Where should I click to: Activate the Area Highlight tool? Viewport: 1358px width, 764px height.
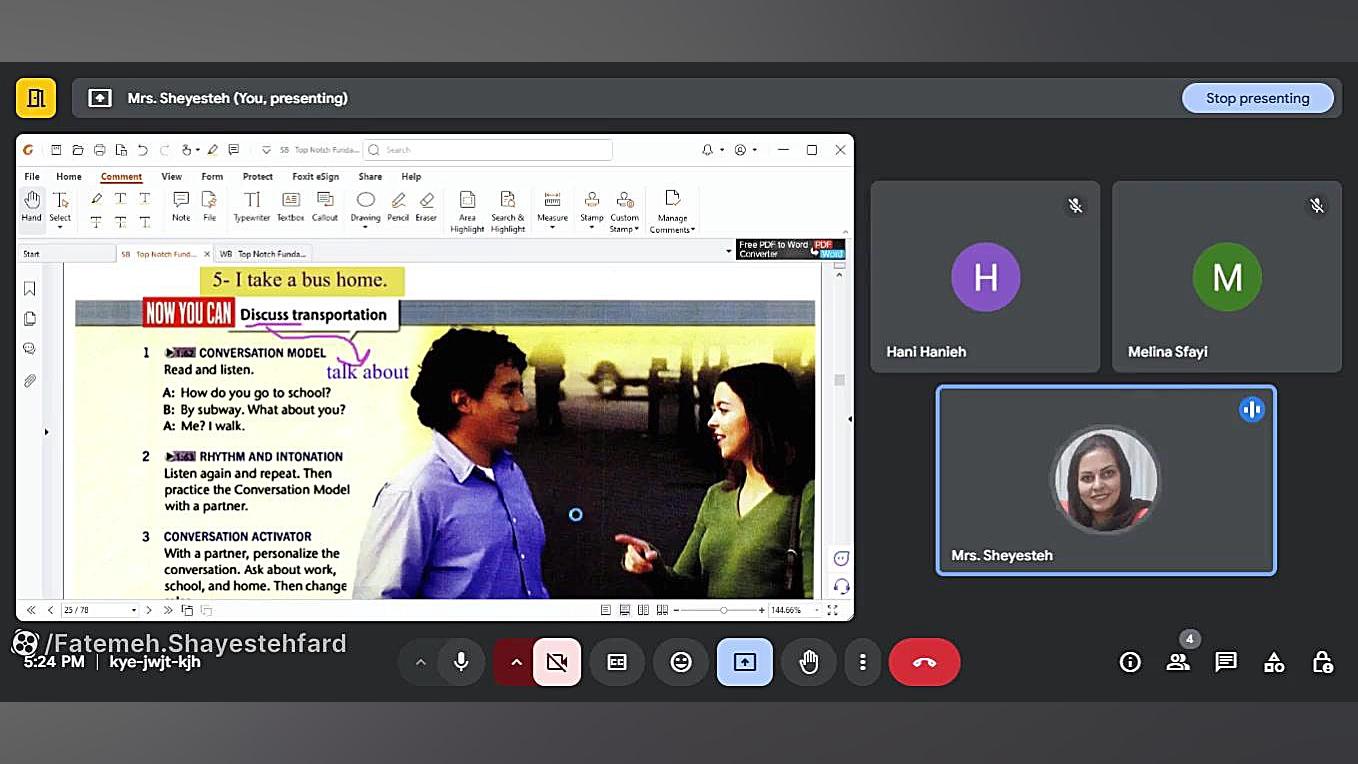[467, 211]
